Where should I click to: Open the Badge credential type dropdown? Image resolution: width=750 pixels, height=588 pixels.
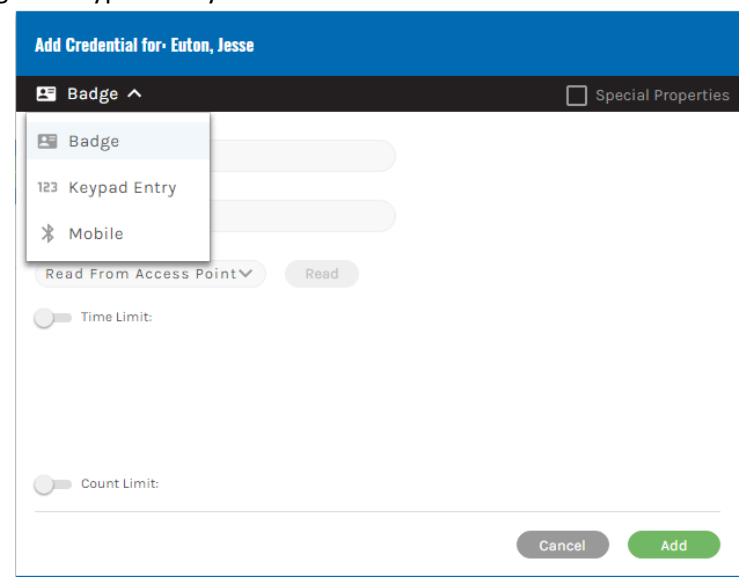tap(89, 94)
